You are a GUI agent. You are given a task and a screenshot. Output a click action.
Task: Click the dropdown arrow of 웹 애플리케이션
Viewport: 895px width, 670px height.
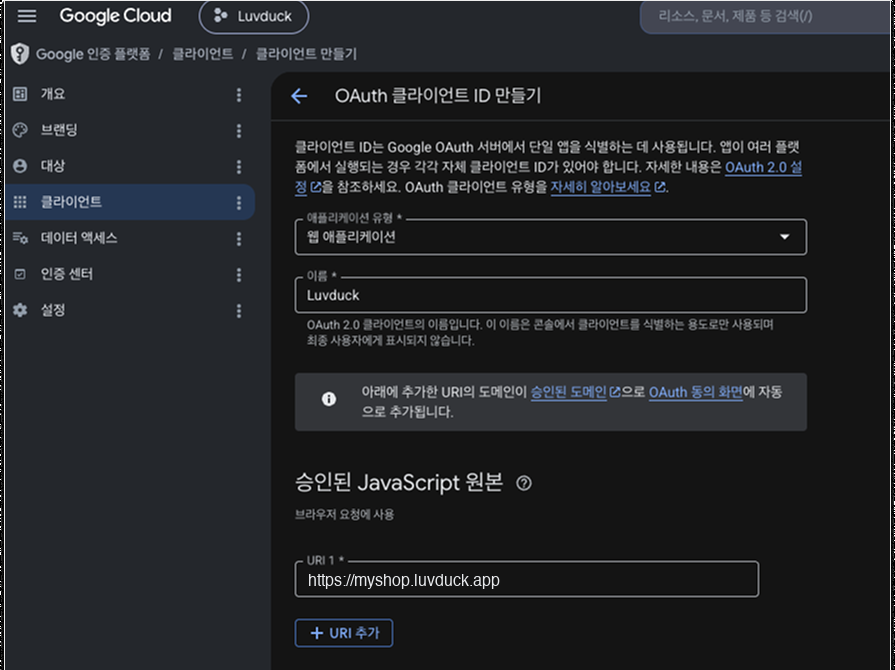[785, 237]
